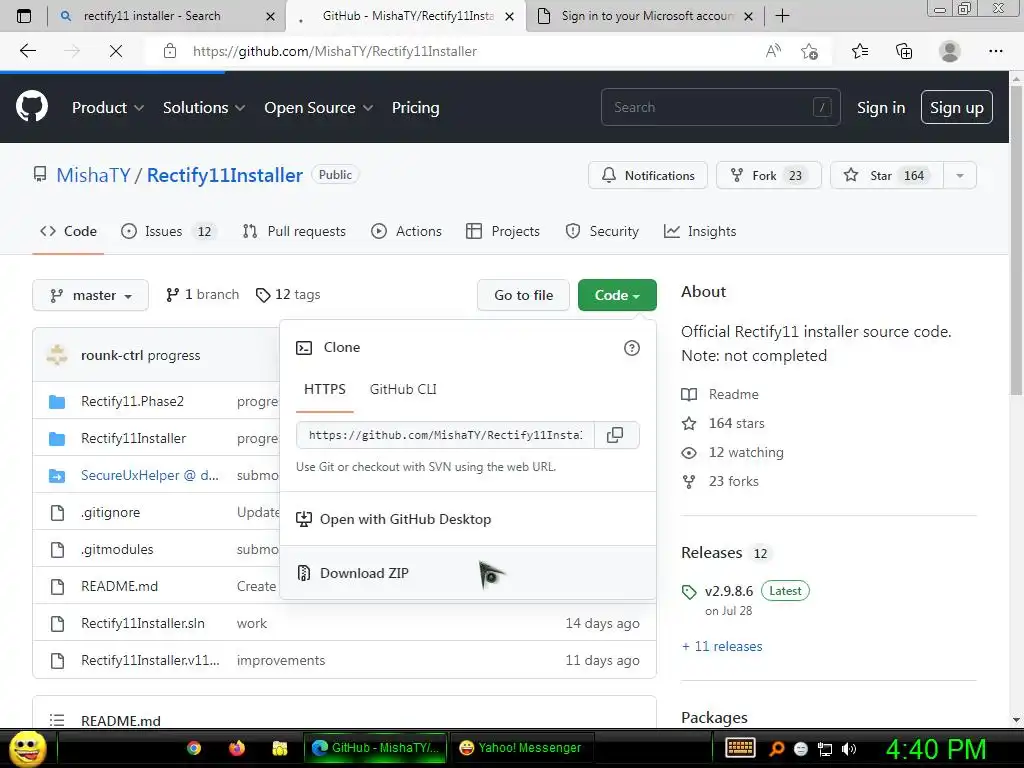Add this page to favorites star icon
This screenshot has width=1024, height=768.
[x=810, y=51]
